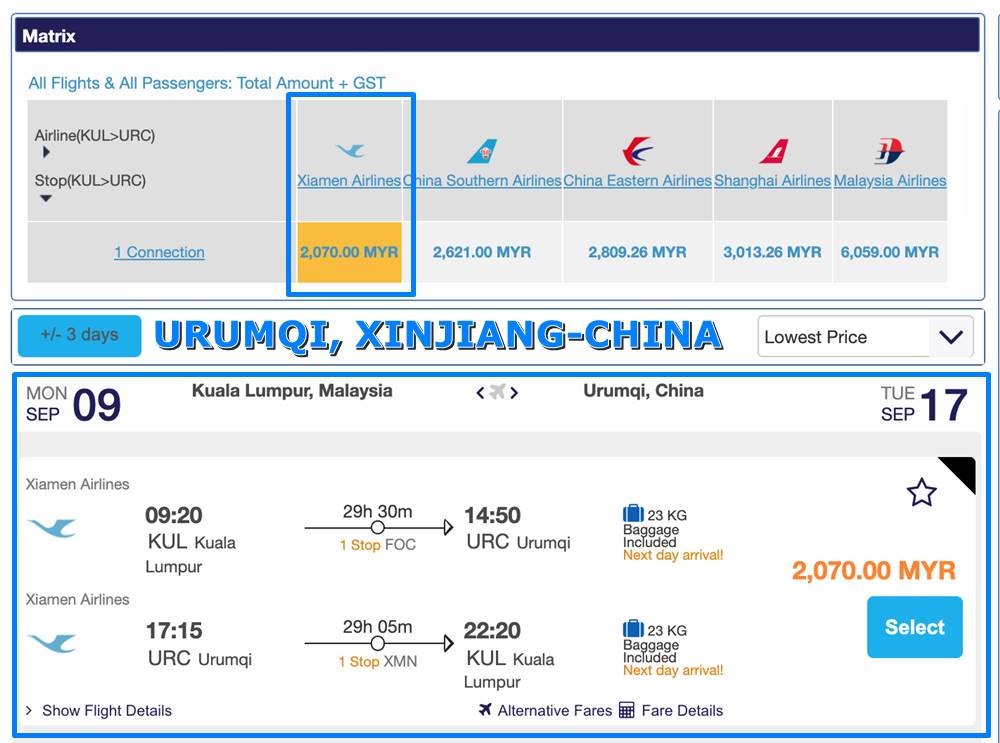Click the Xiamen Airlines logo in matrix

point(350,151)
